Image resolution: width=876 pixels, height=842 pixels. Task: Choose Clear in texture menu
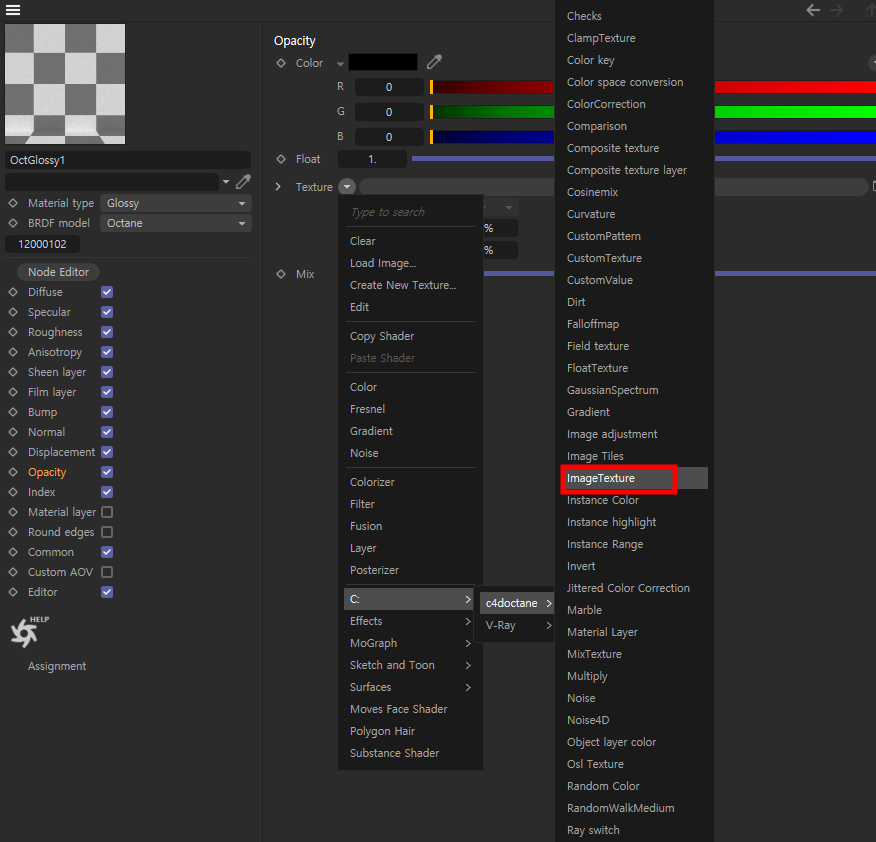pos(363,241)
